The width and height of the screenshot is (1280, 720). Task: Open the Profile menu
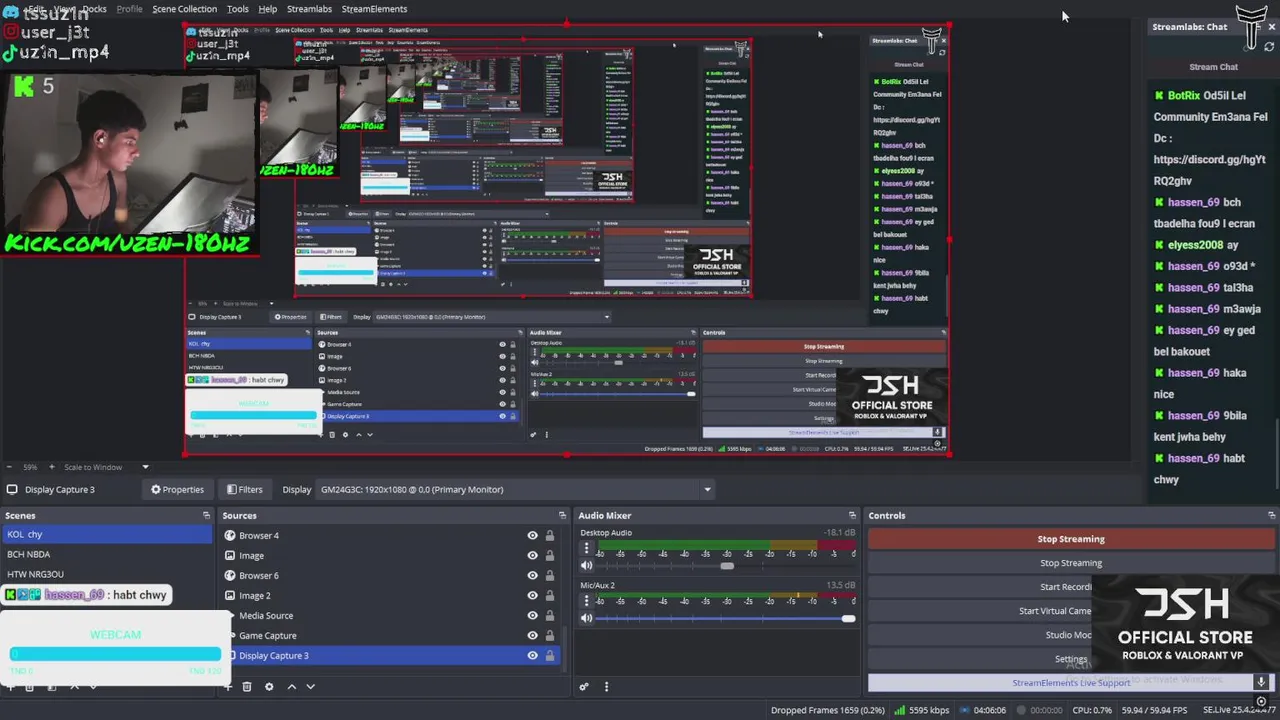[x=129, y=9]
